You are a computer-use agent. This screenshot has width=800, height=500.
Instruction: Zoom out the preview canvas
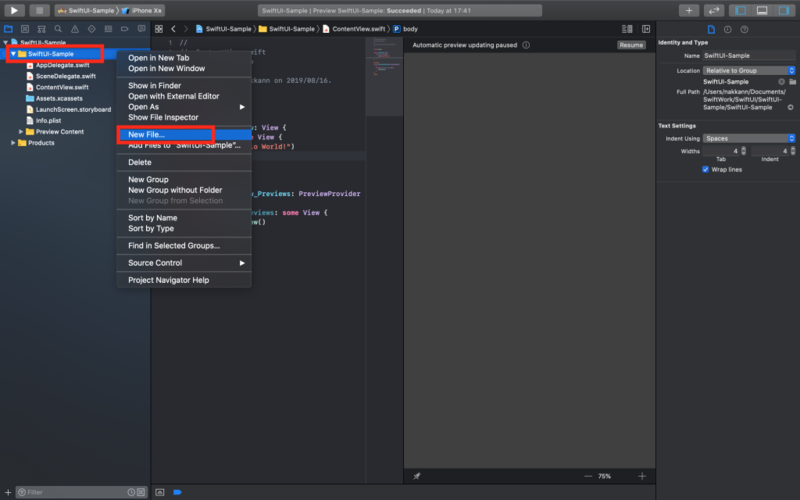[588, 476]
